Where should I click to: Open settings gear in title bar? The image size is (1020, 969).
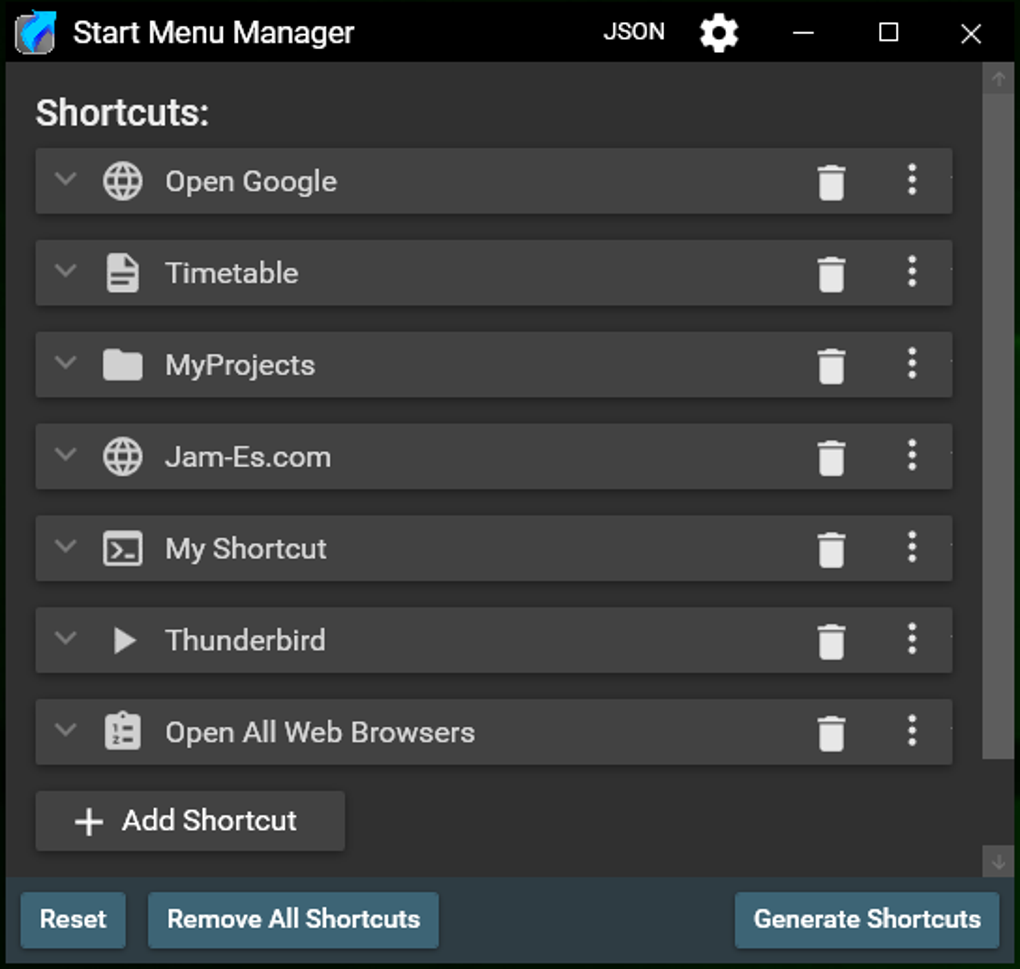click(718, 33)
